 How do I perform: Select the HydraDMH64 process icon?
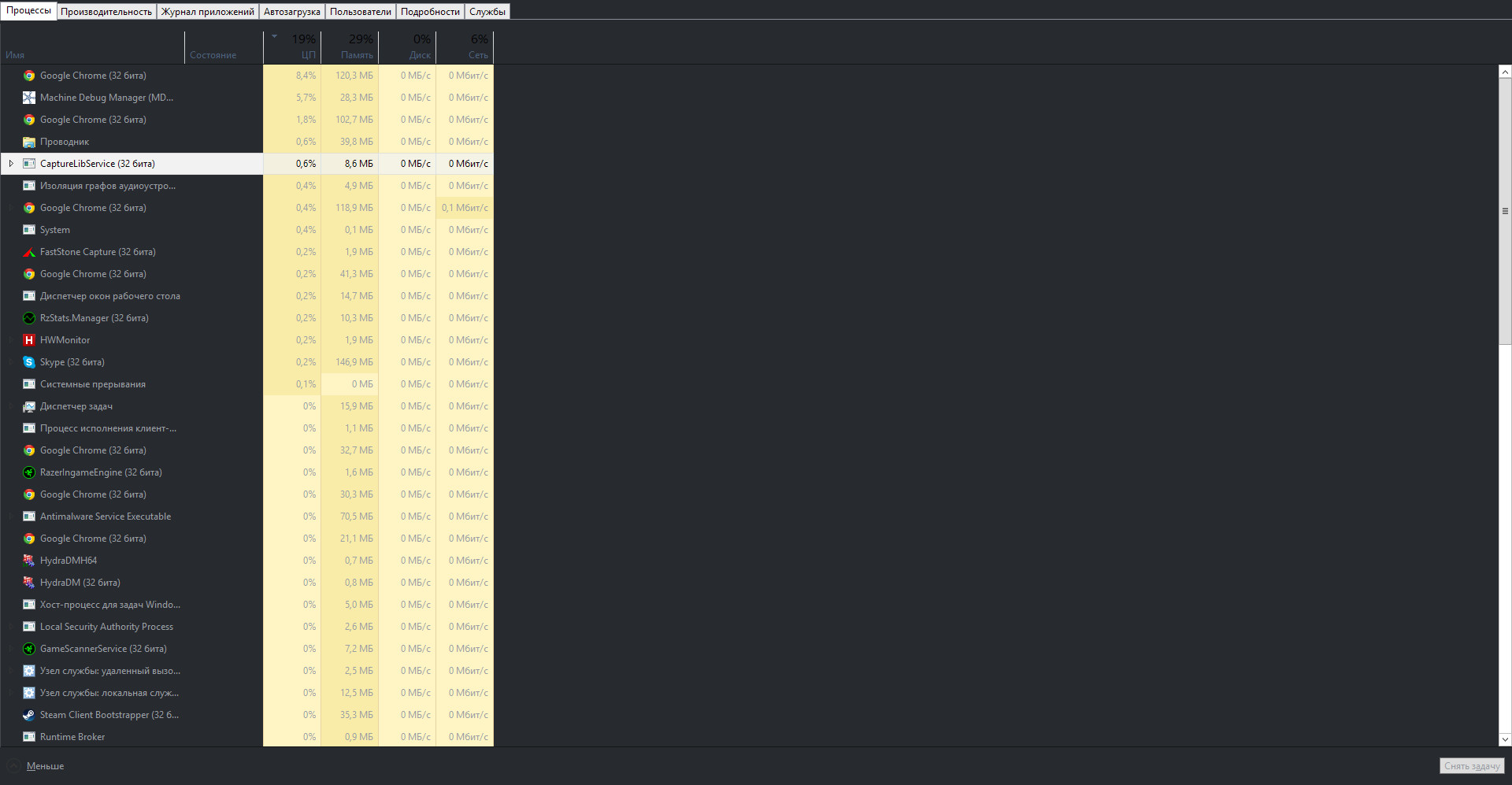pyautogui.click(x=29, y=561)
